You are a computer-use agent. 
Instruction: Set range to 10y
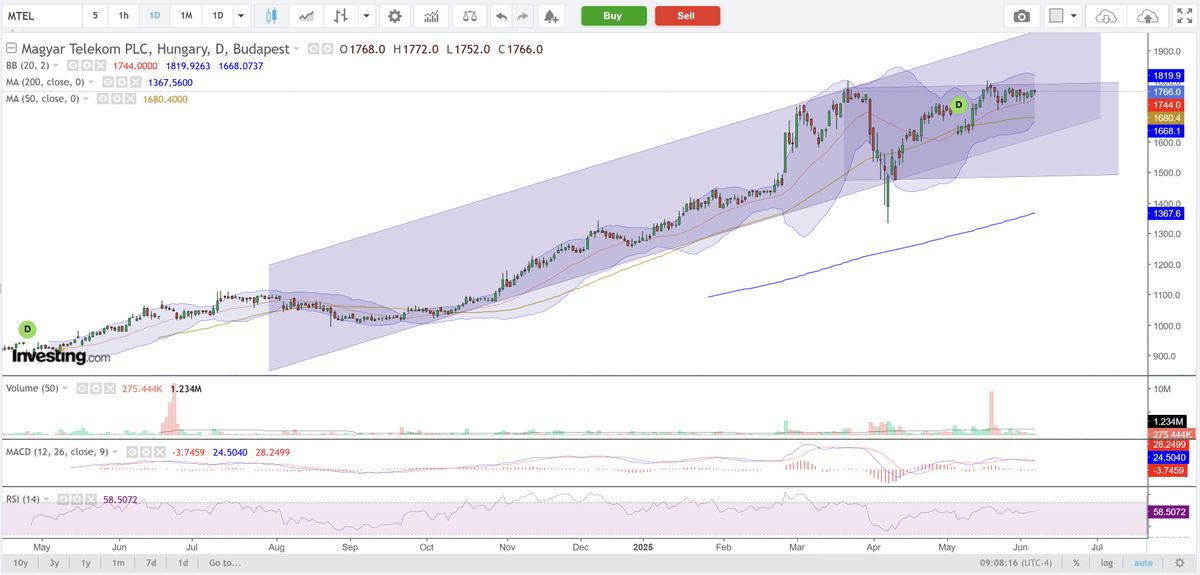click(21, 563)
